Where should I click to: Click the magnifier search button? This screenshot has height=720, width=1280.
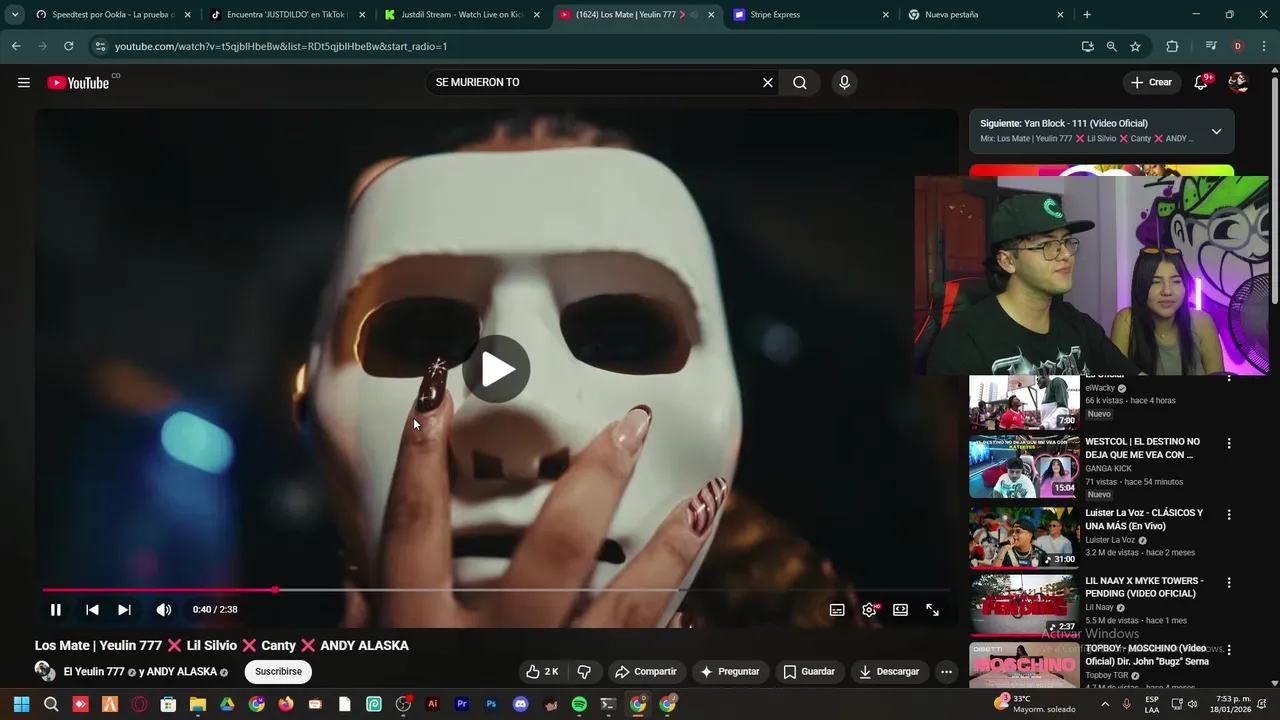800,83
